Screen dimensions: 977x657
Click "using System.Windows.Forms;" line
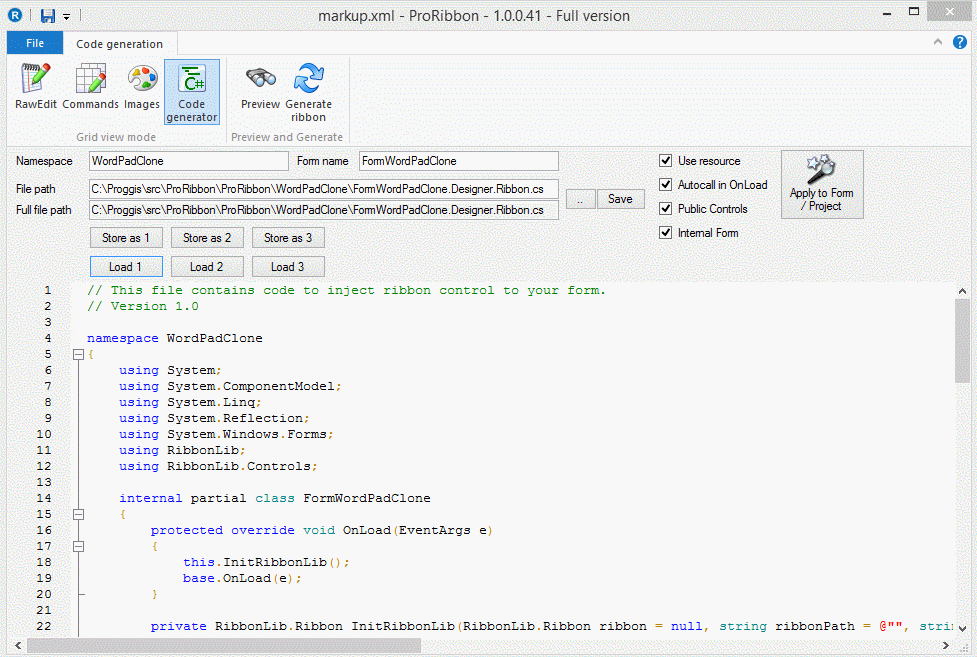(x=226, y=434)
